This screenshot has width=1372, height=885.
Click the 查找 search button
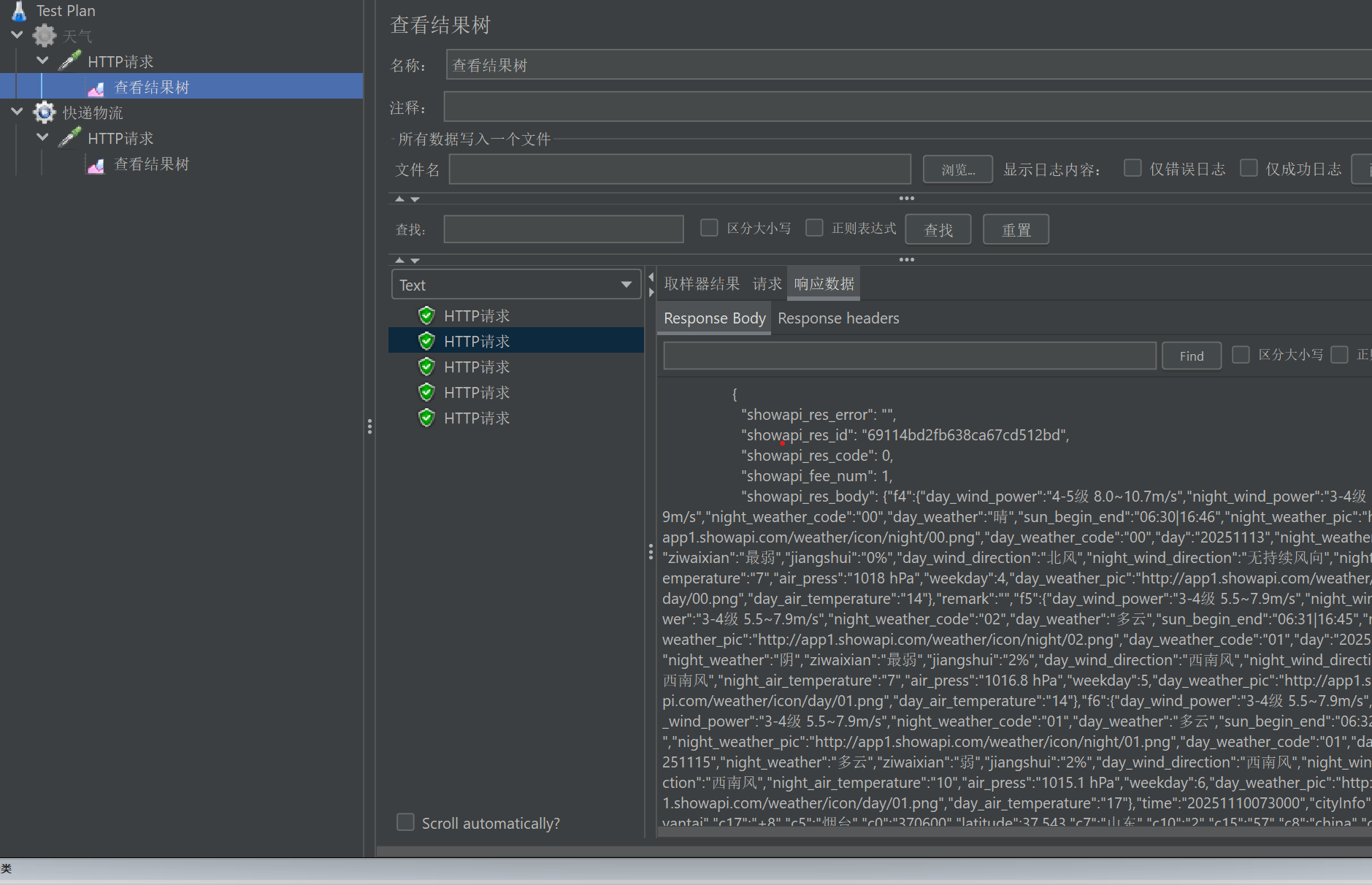(938, 229)
